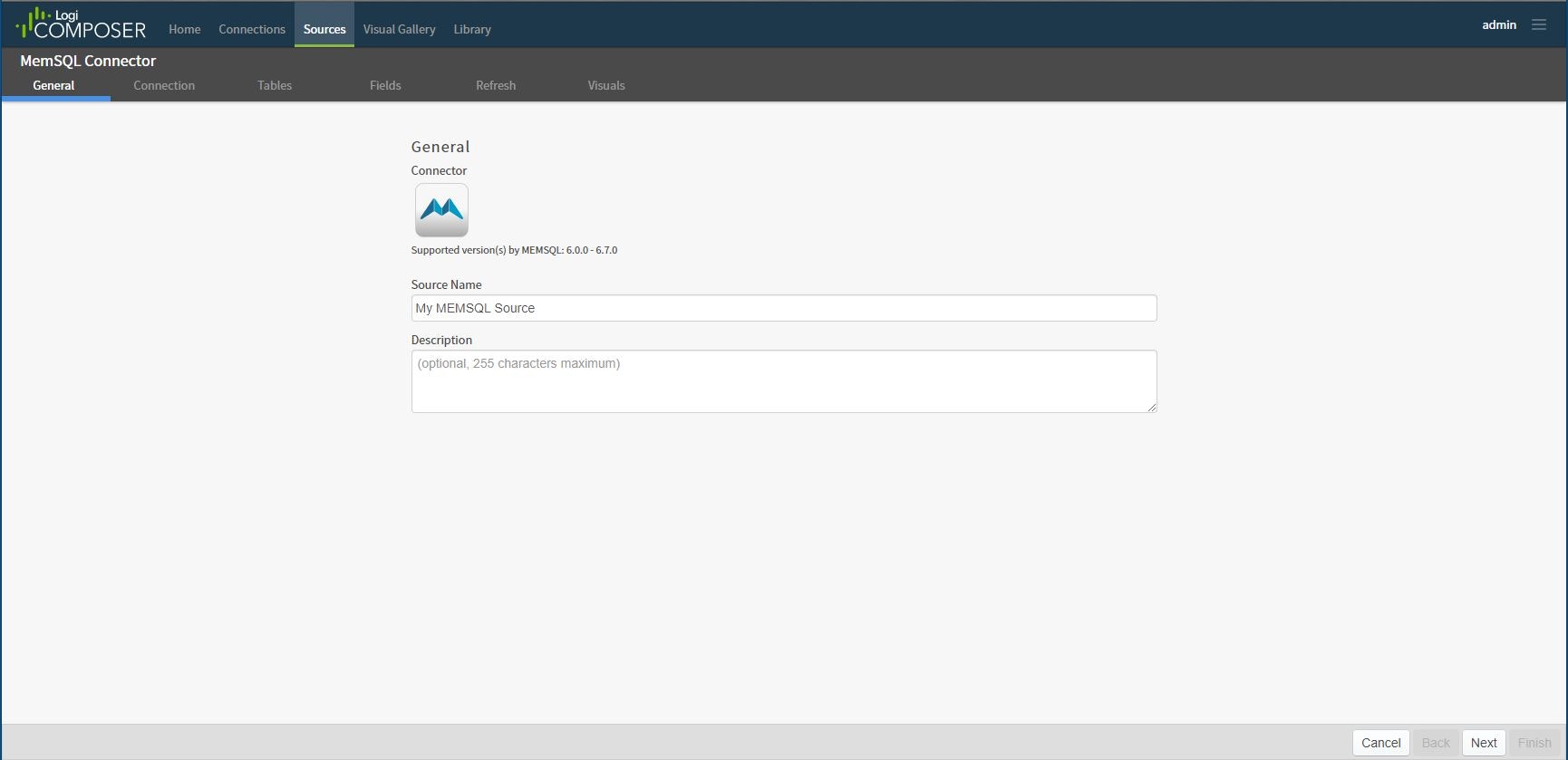Switch to the Refresh tab
Viewport: 1568px width, 760px height.
[496, 85]
